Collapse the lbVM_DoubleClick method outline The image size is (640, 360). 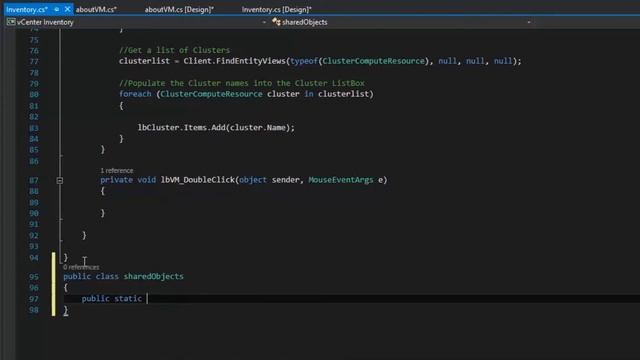click(60, 180)
